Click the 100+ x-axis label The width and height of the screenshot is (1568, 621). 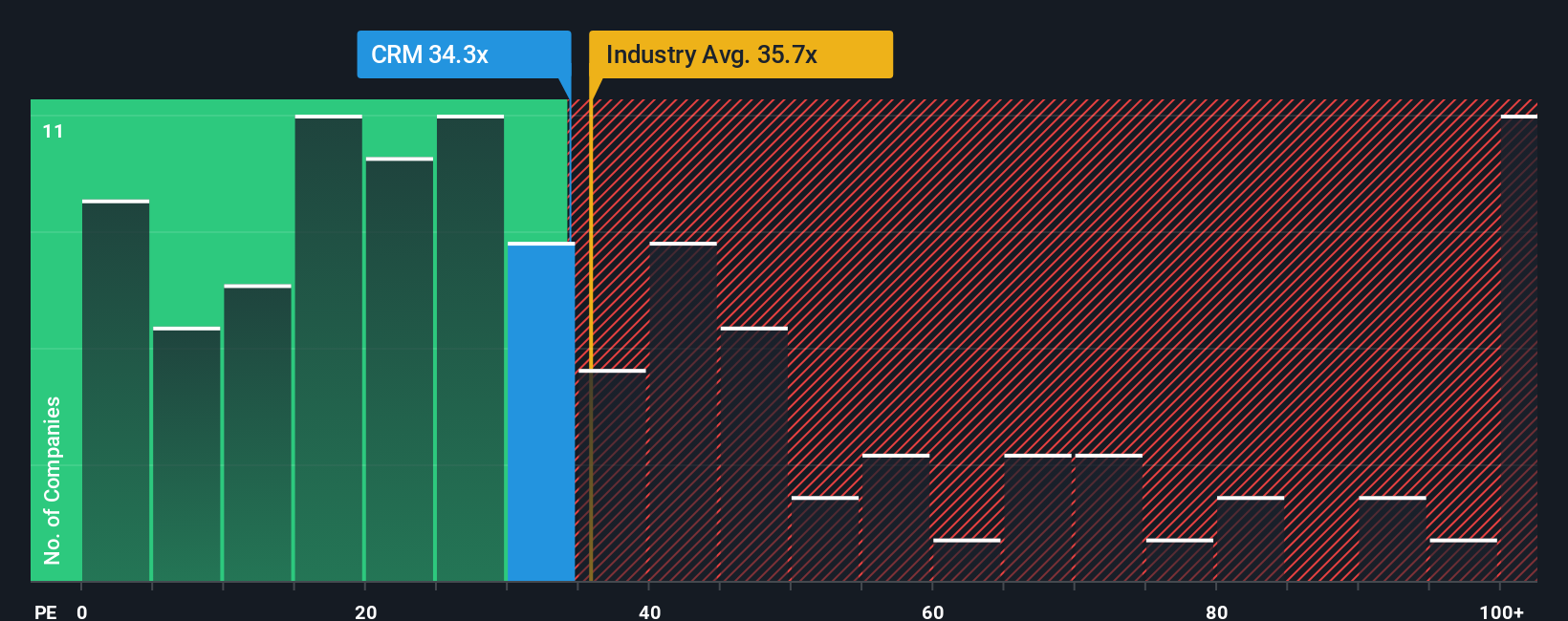tap(1501, 611)
